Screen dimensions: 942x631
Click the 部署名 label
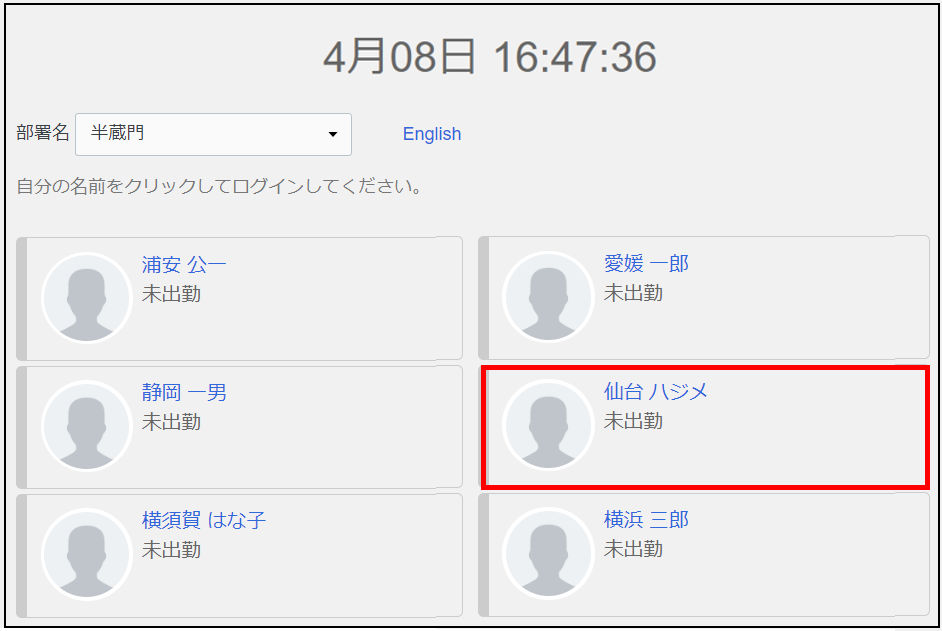(43, 133)
